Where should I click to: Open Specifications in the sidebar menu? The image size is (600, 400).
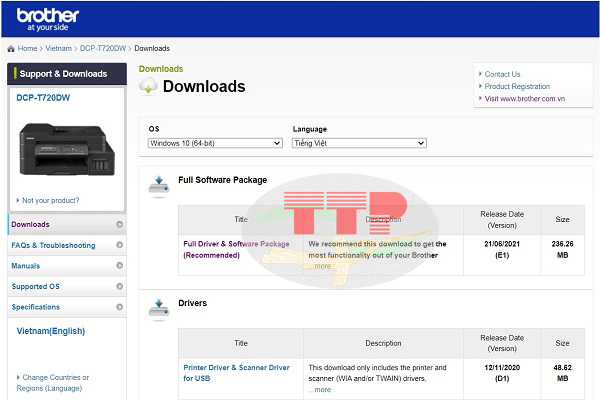click(67, 307)
